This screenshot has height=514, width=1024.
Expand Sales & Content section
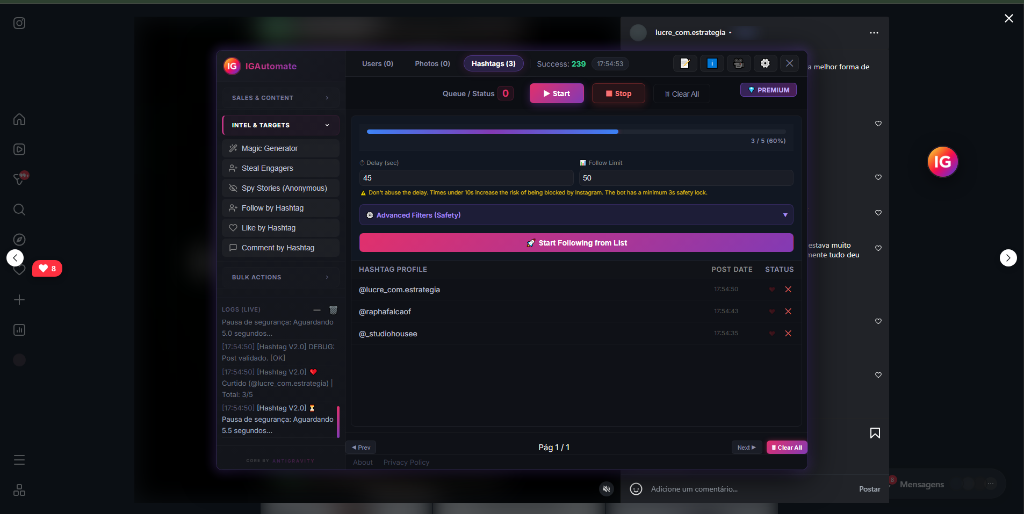click(281, 98)
